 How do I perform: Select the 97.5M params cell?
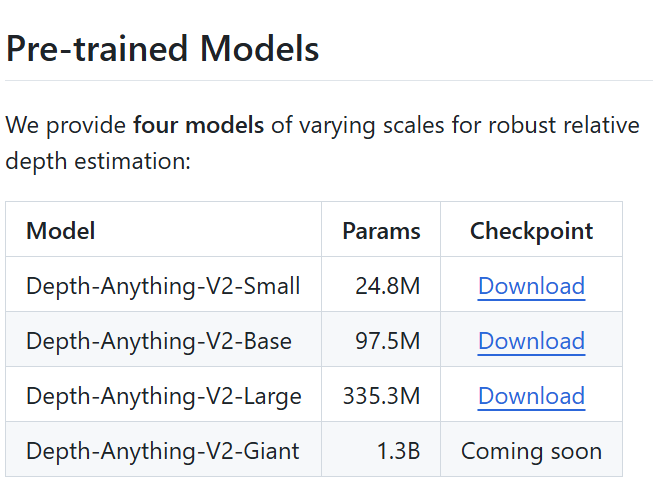pyautogui.click(x=388, y=341)
